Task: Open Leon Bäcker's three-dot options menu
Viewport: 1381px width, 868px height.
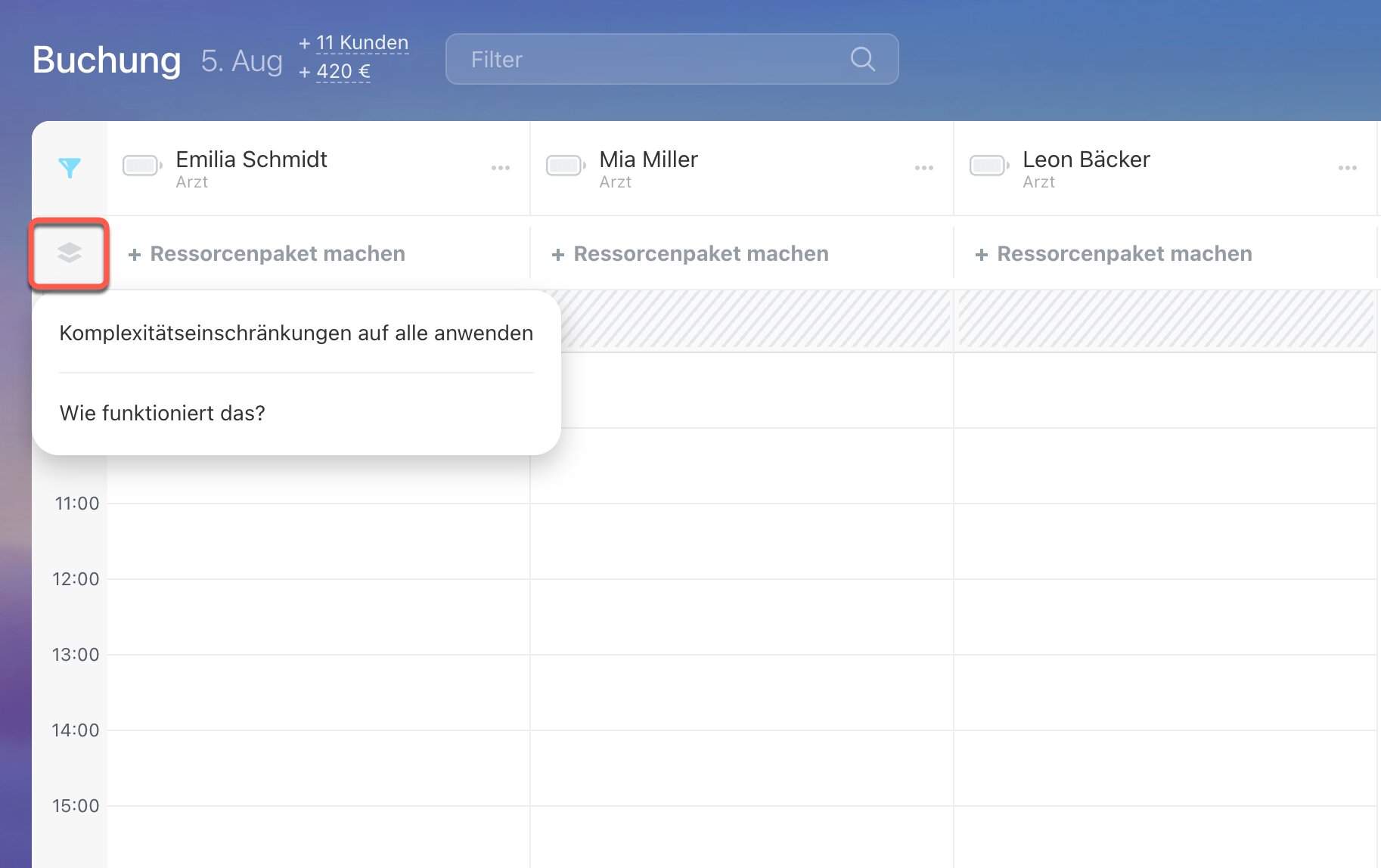Action: coord(1348,168)
